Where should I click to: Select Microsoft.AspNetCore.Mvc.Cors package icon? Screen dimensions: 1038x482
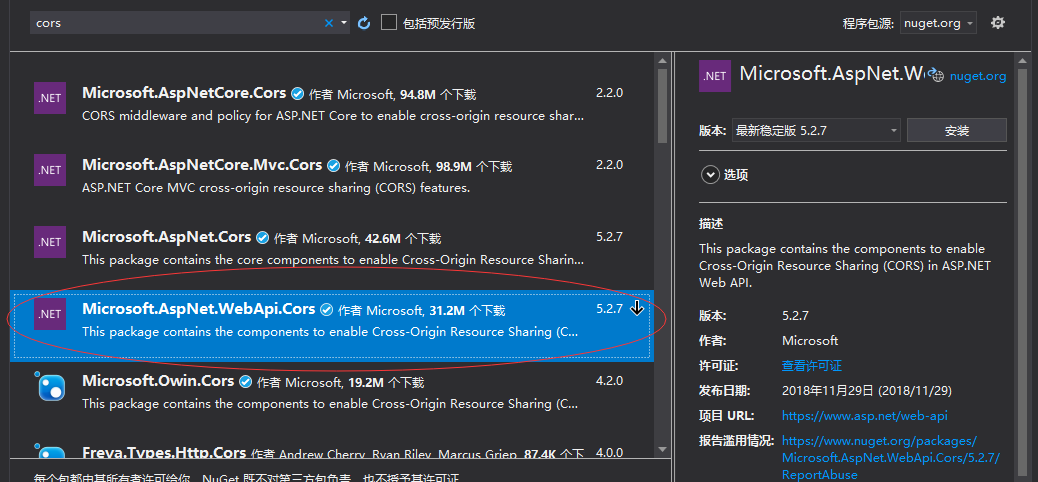pyautogui.click(x=50, y=169)
